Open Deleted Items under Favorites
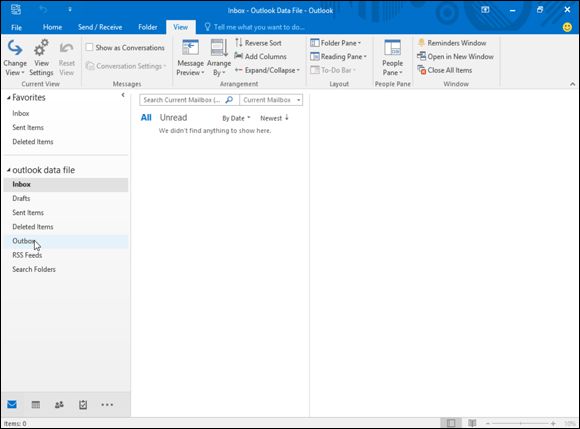Screen dimensions: 580x429 66,142
